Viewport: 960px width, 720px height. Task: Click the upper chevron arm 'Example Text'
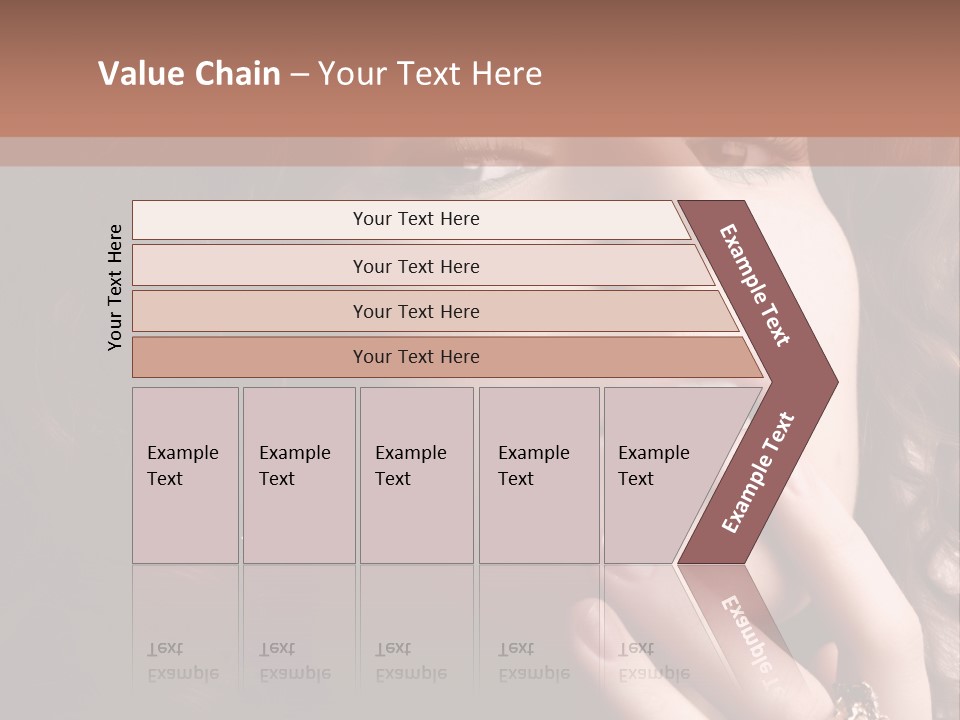[x=754, y=285]
